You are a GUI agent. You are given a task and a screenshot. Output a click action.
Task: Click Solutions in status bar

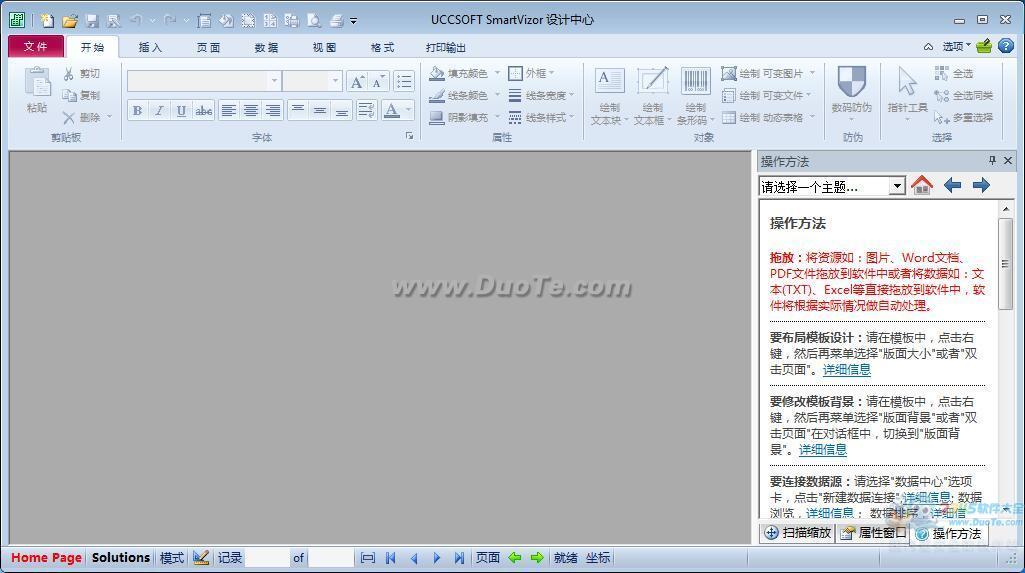[x=121, y=557]
